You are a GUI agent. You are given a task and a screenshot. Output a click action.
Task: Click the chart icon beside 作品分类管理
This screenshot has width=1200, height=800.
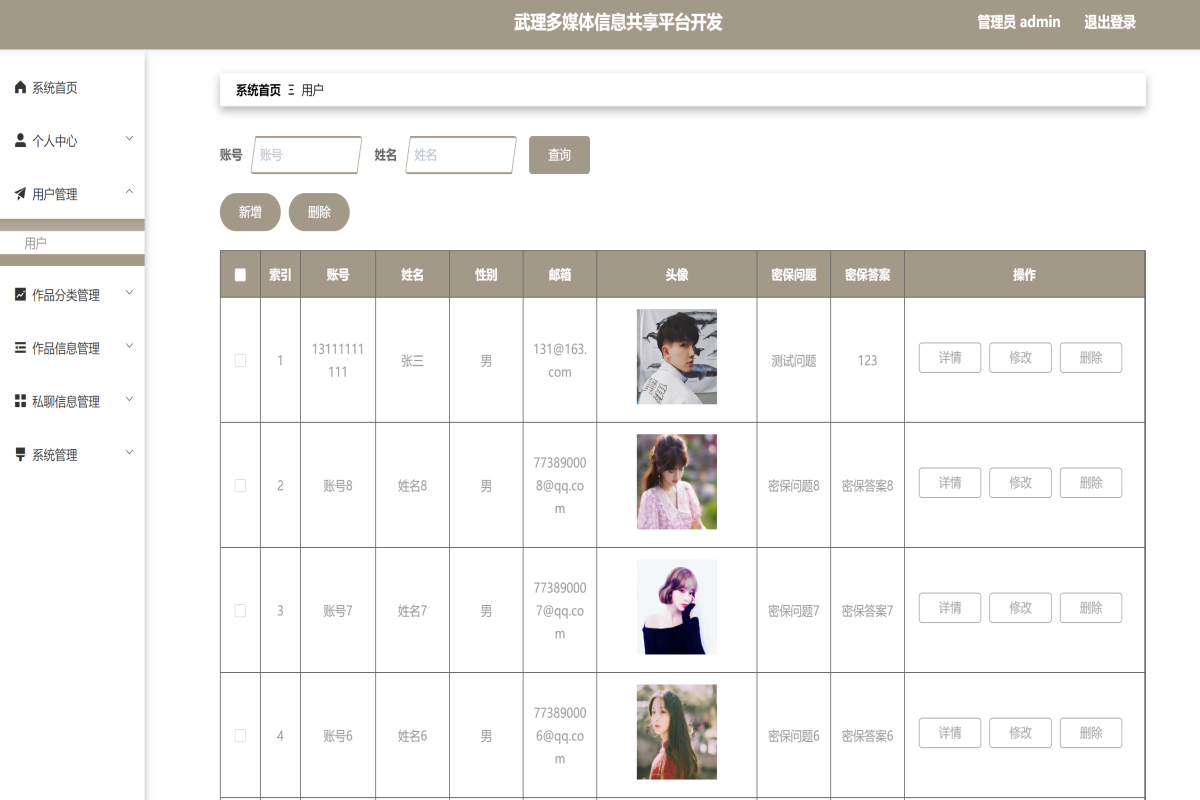coord(18,294)
